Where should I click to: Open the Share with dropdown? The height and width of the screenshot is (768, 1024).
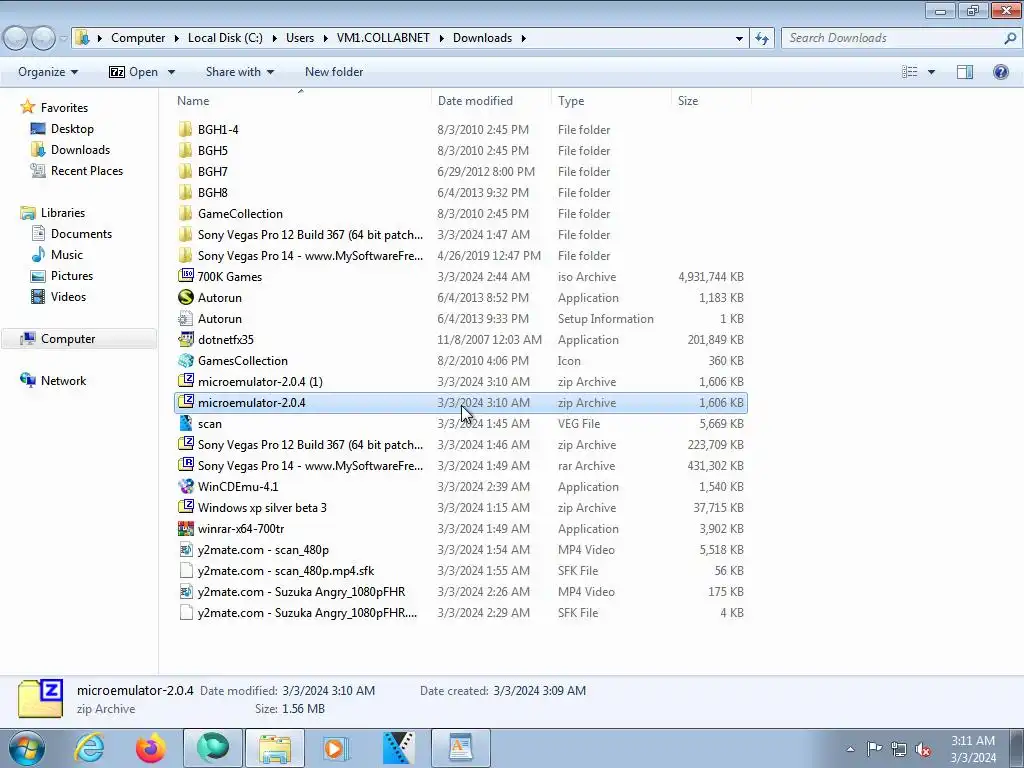[240, 72]
